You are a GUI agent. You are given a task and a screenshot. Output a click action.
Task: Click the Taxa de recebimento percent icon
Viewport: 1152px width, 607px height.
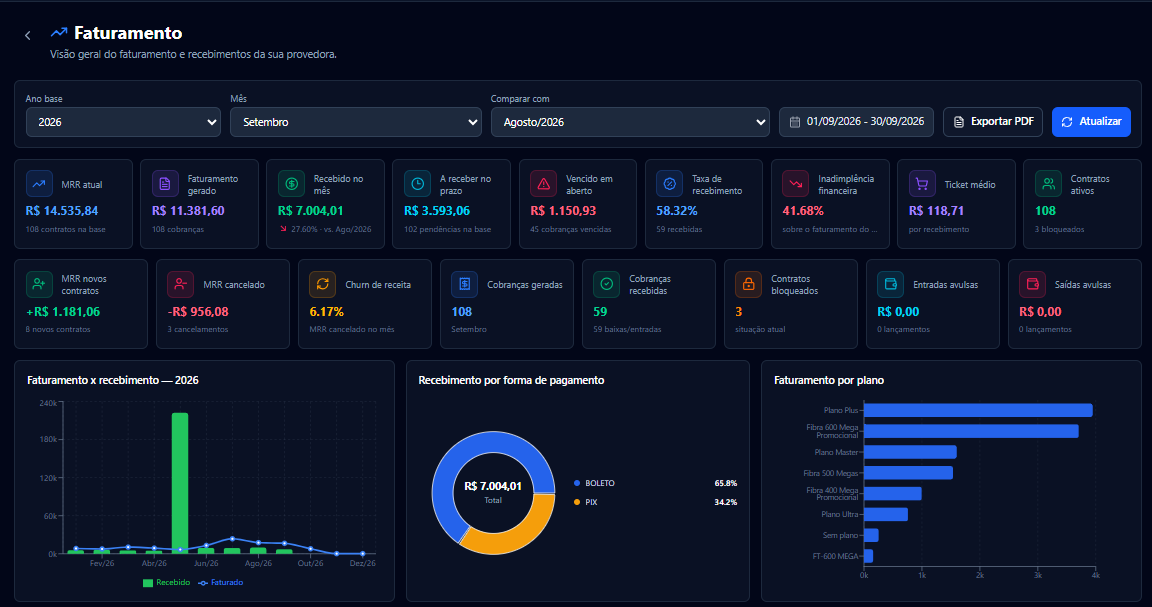669,184
